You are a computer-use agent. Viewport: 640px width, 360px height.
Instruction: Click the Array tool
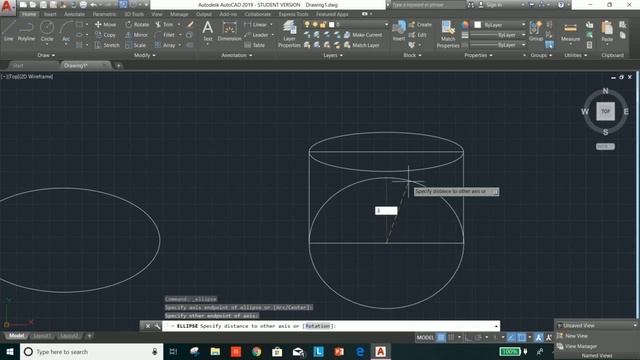point(165,45)
